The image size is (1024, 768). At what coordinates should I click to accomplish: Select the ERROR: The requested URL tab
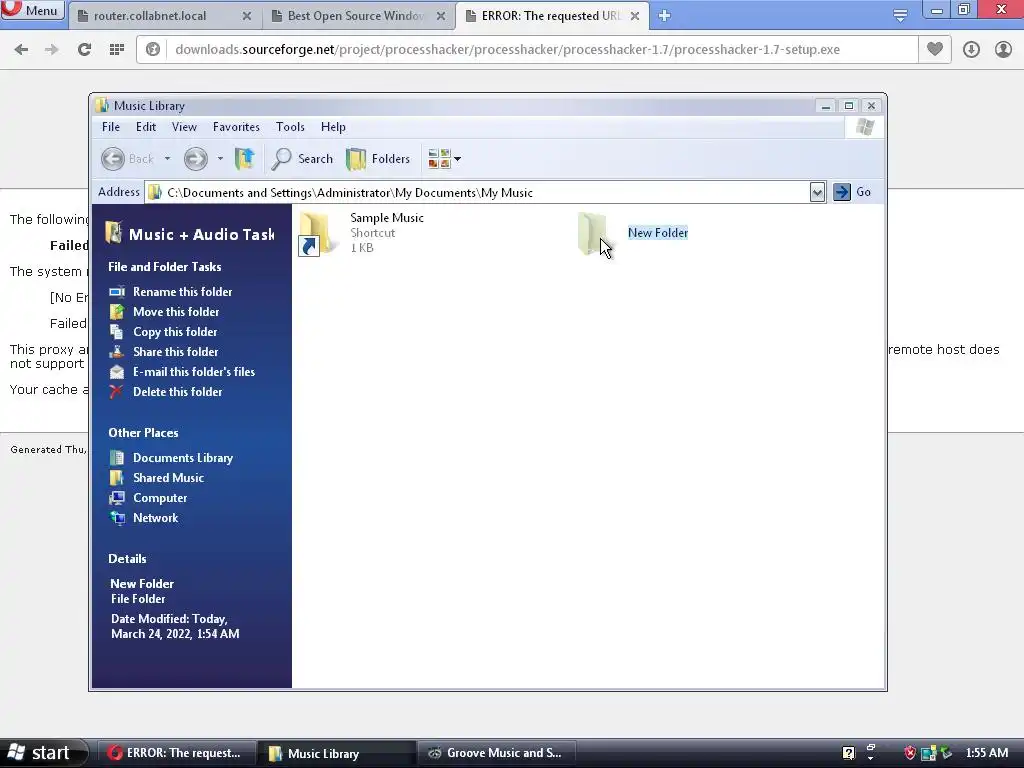click(551, 16)
